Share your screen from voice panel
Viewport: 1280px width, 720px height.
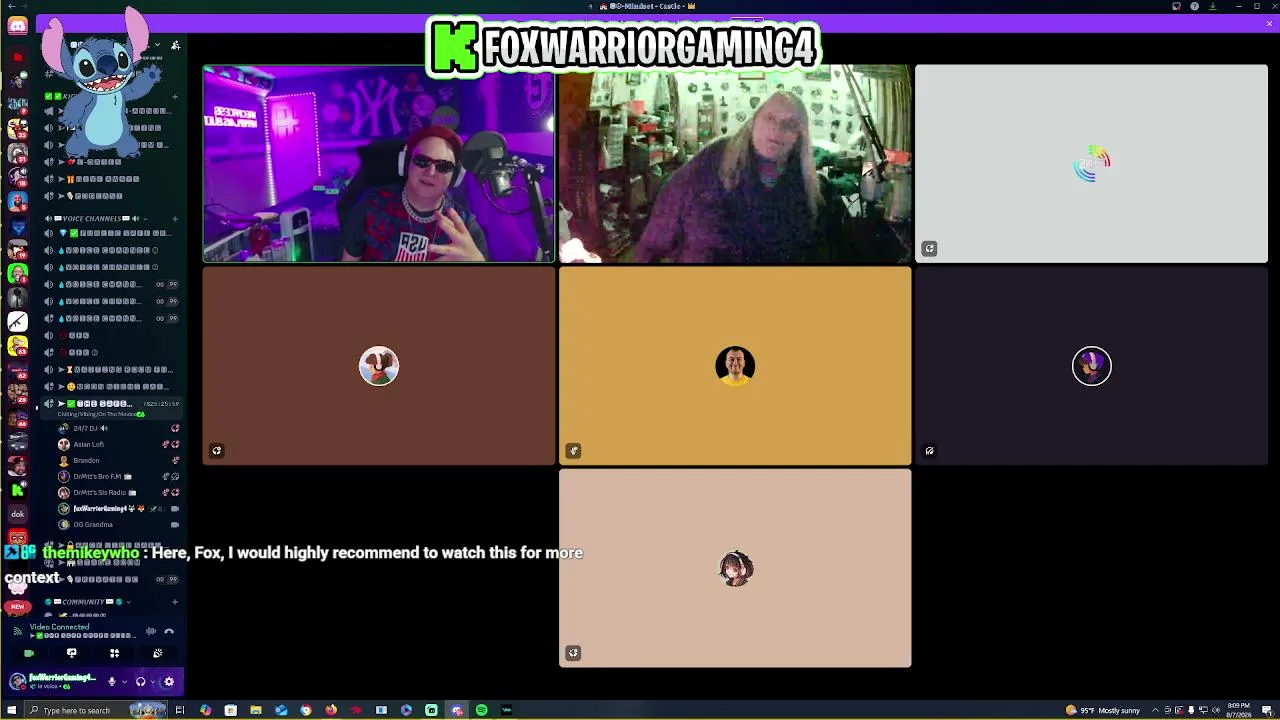(71, 653)
